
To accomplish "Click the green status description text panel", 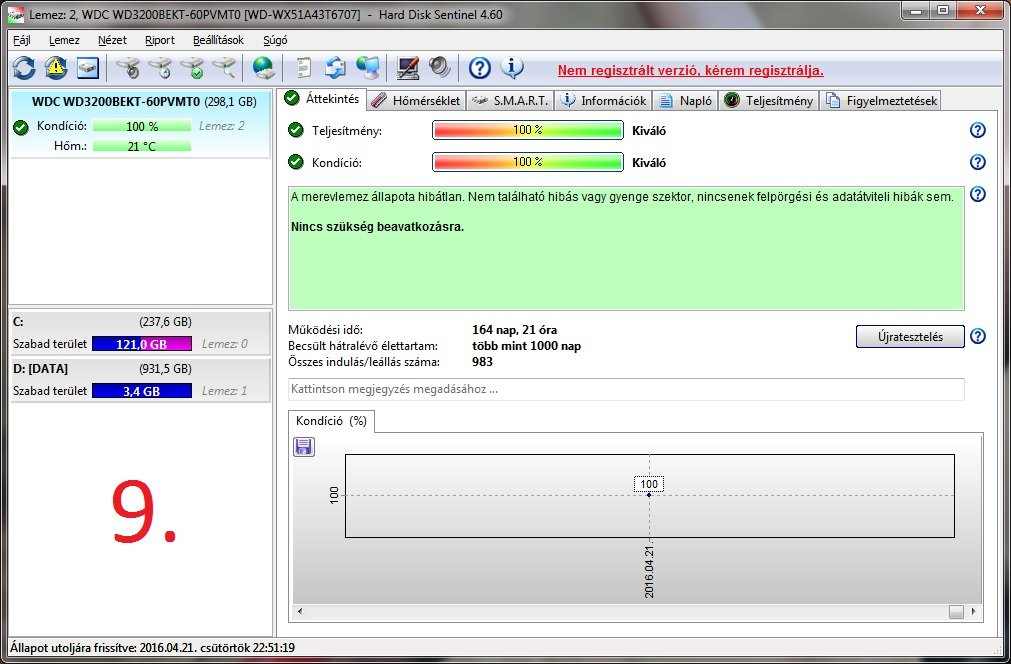I will click(x=626, y=248).
